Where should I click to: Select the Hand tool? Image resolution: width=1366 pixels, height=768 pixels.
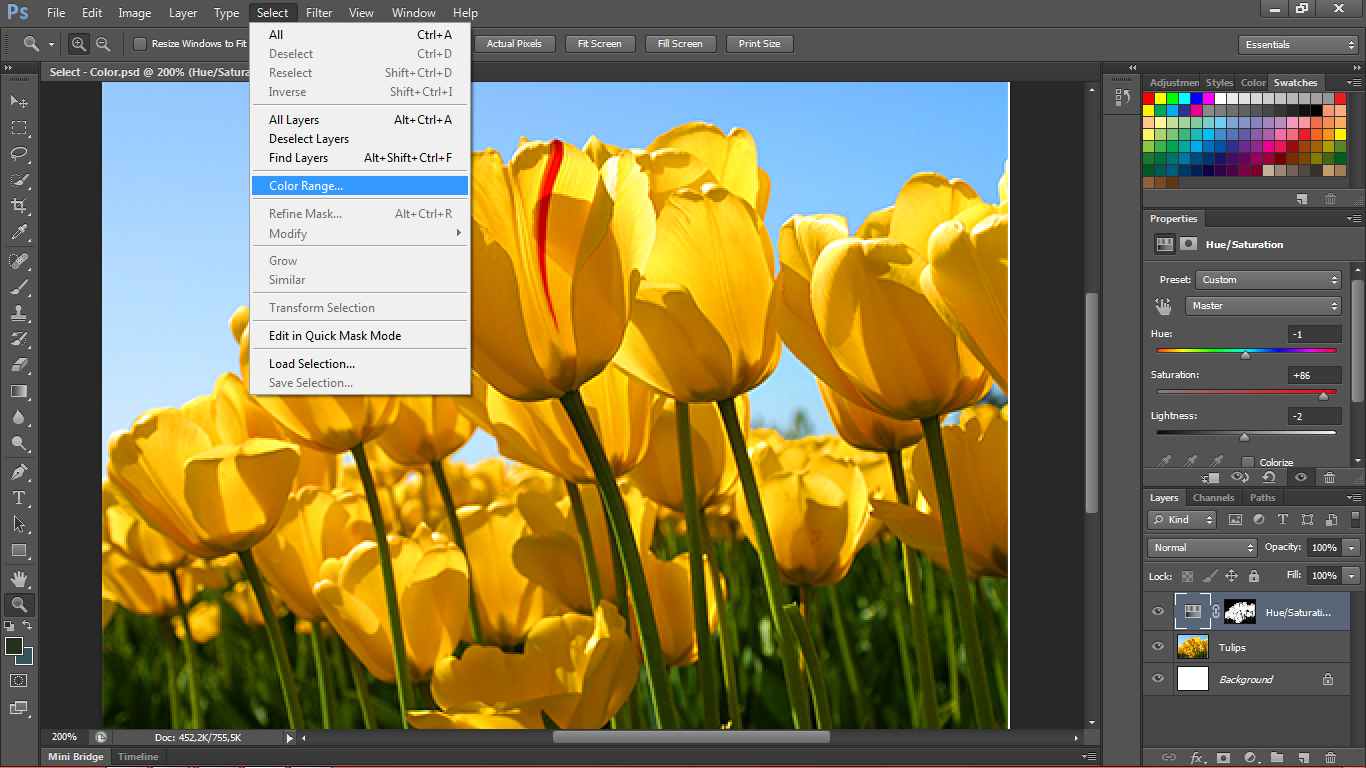(x=19, y=579)
